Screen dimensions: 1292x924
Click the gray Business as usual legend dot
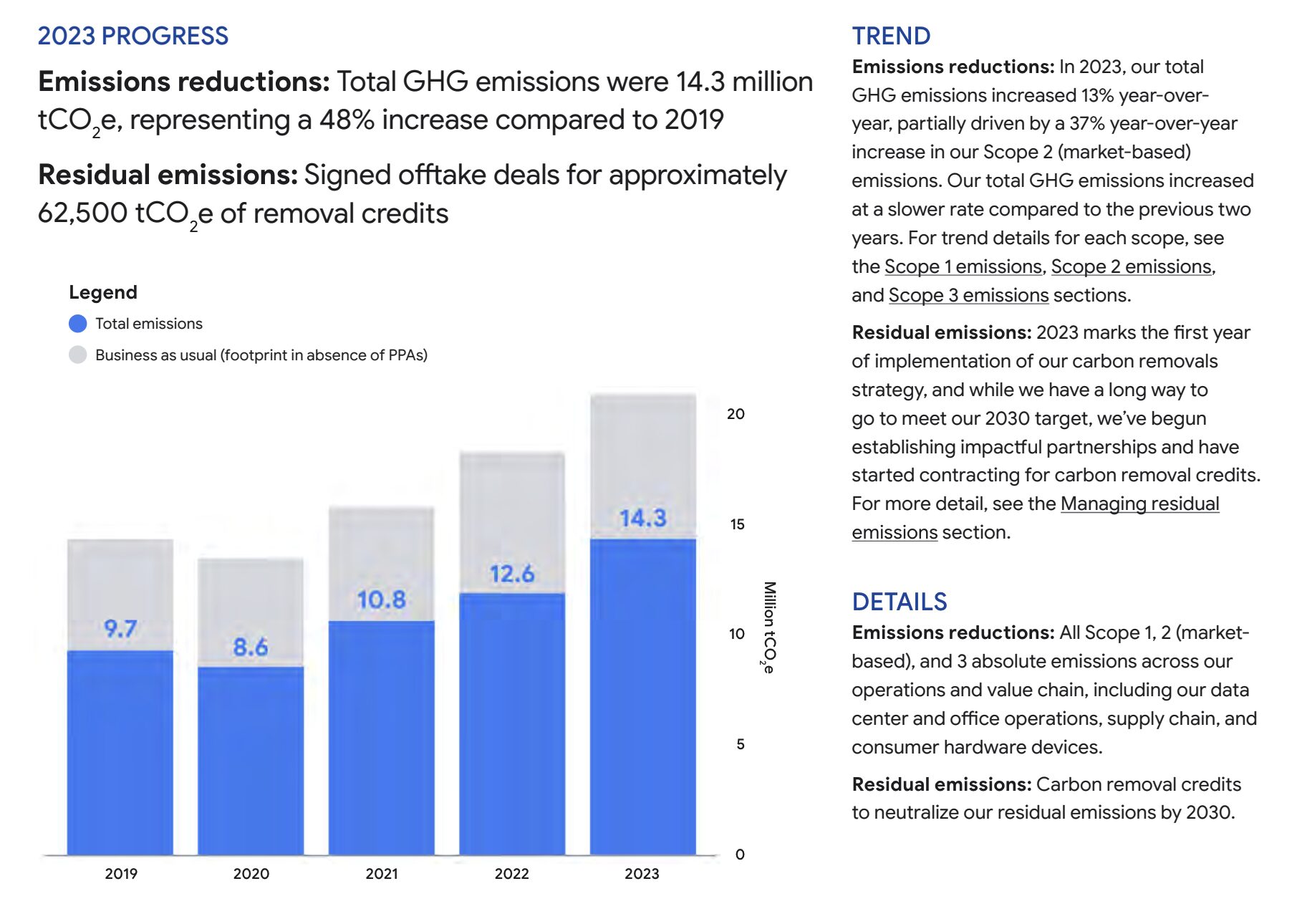tap(78, 355)
